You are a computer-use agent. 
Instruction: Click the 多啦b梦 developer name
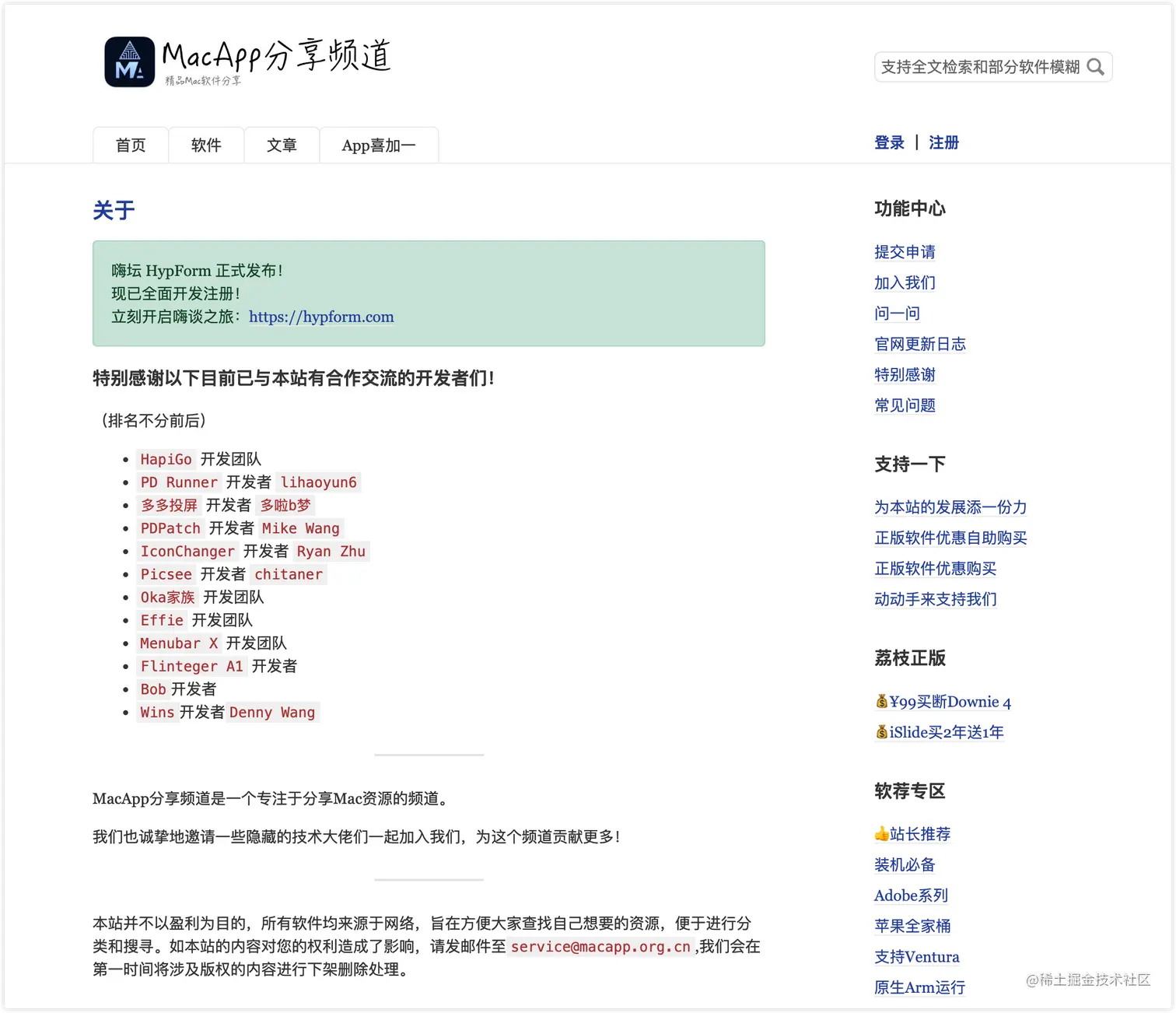[x=285, y=505]
